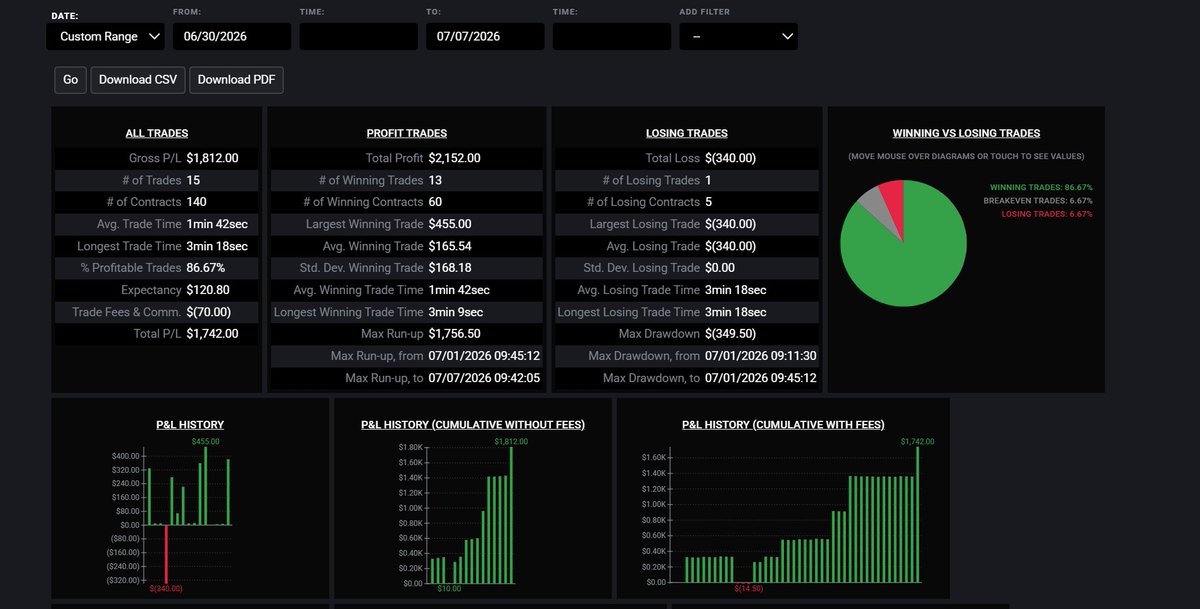The width and height of the screenshot is (1200, 609).
Task: Click Max Run-up, to timestamp 07/07/2026 09:42:05
Action: click(484, 378)
